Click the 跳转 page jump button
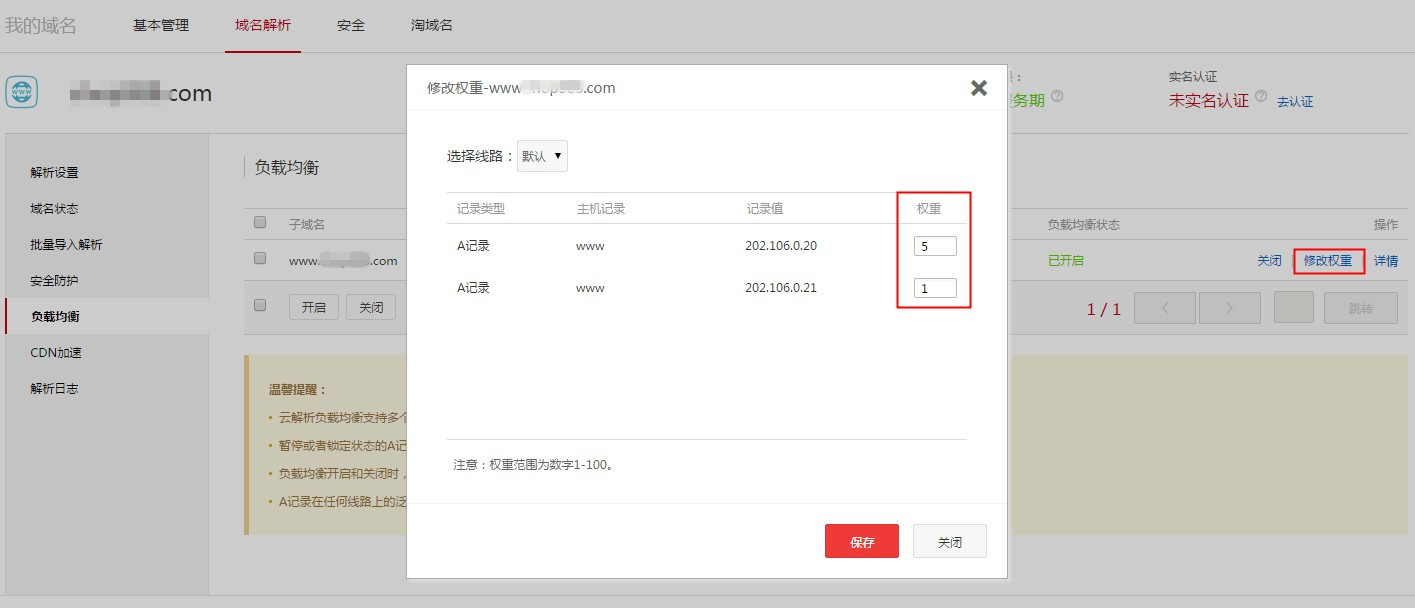The width and height of the screenshot is (1415, 608). tap(1360, 308)
